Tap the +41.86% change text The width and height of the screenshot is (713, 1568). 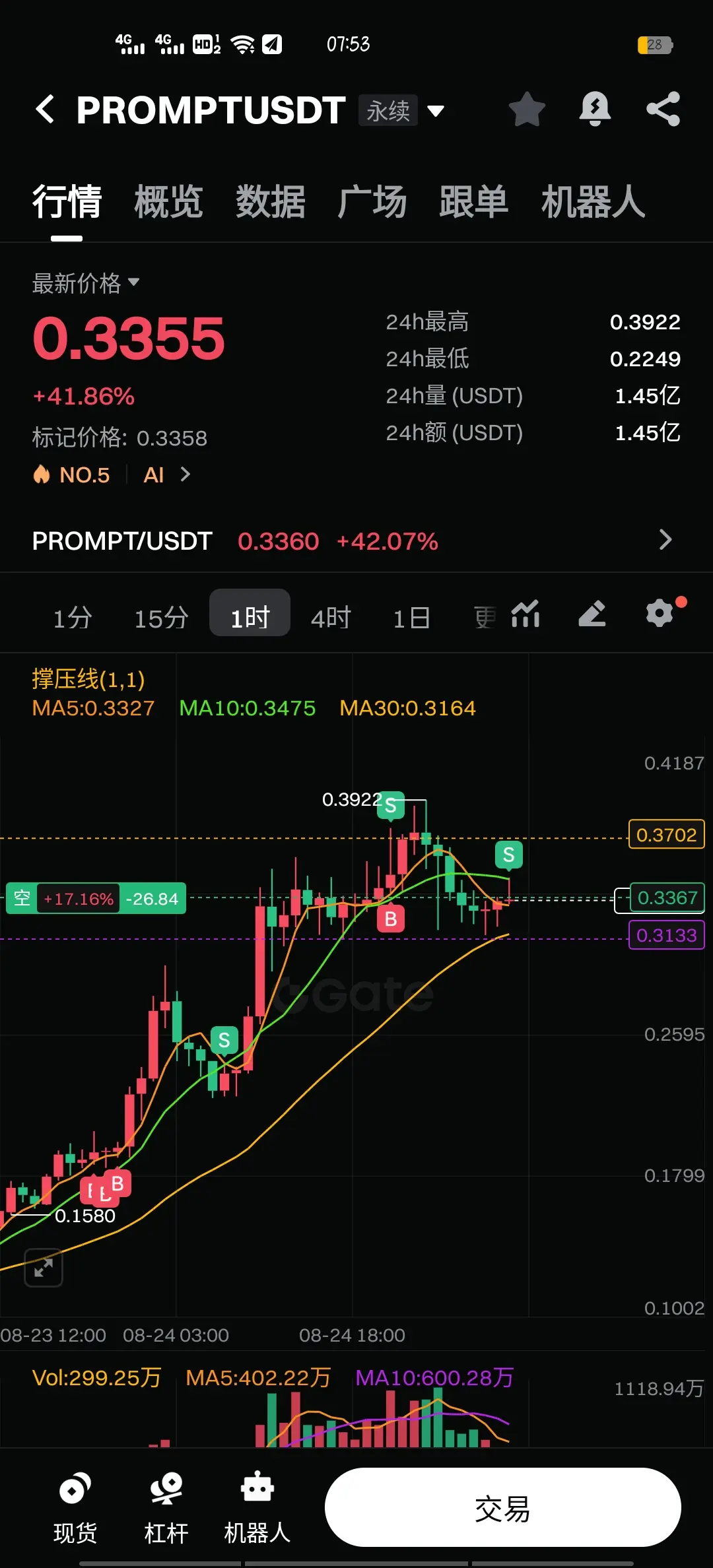84,396
